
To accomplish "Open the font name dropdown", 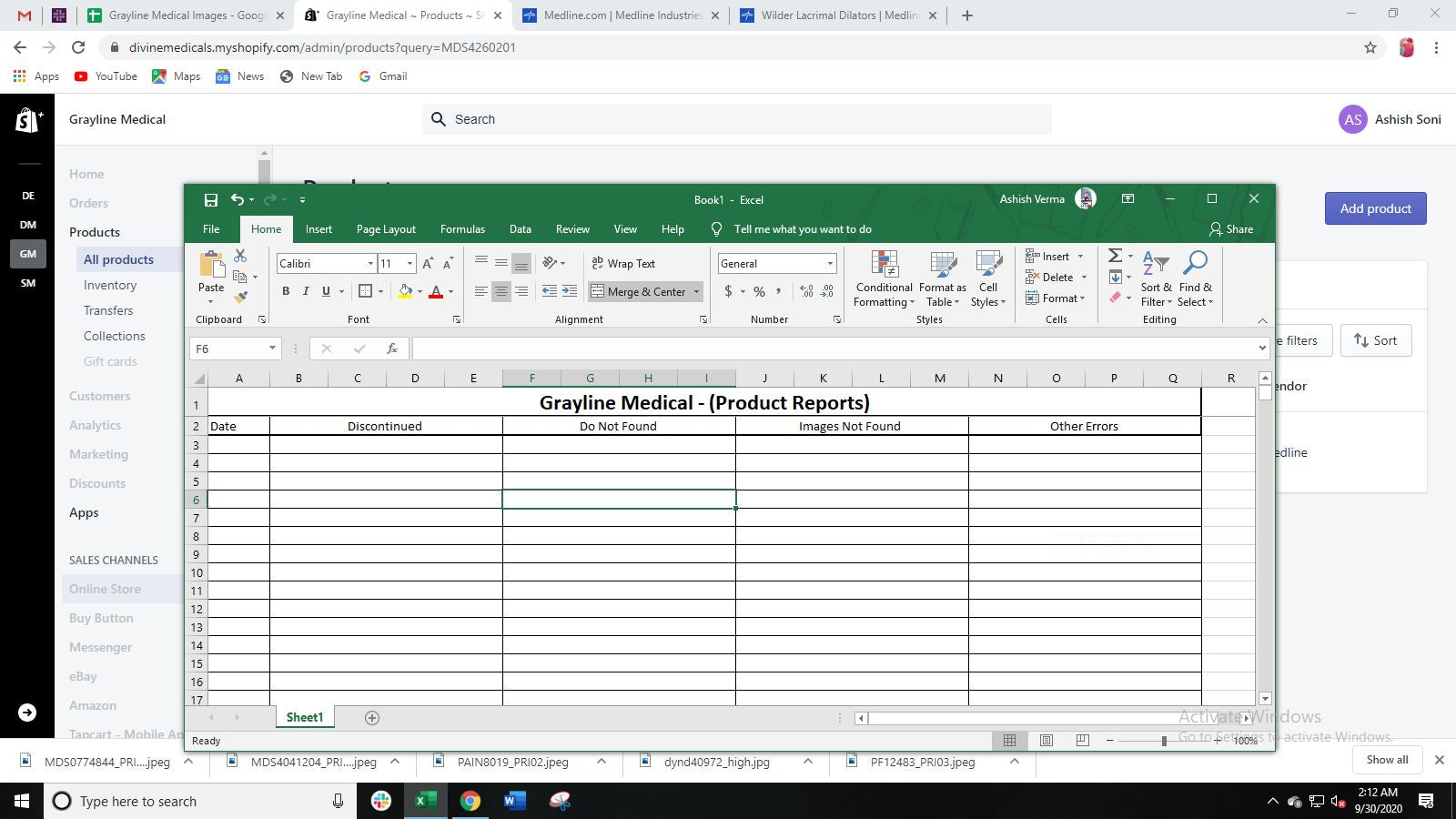I will [370, 264].
